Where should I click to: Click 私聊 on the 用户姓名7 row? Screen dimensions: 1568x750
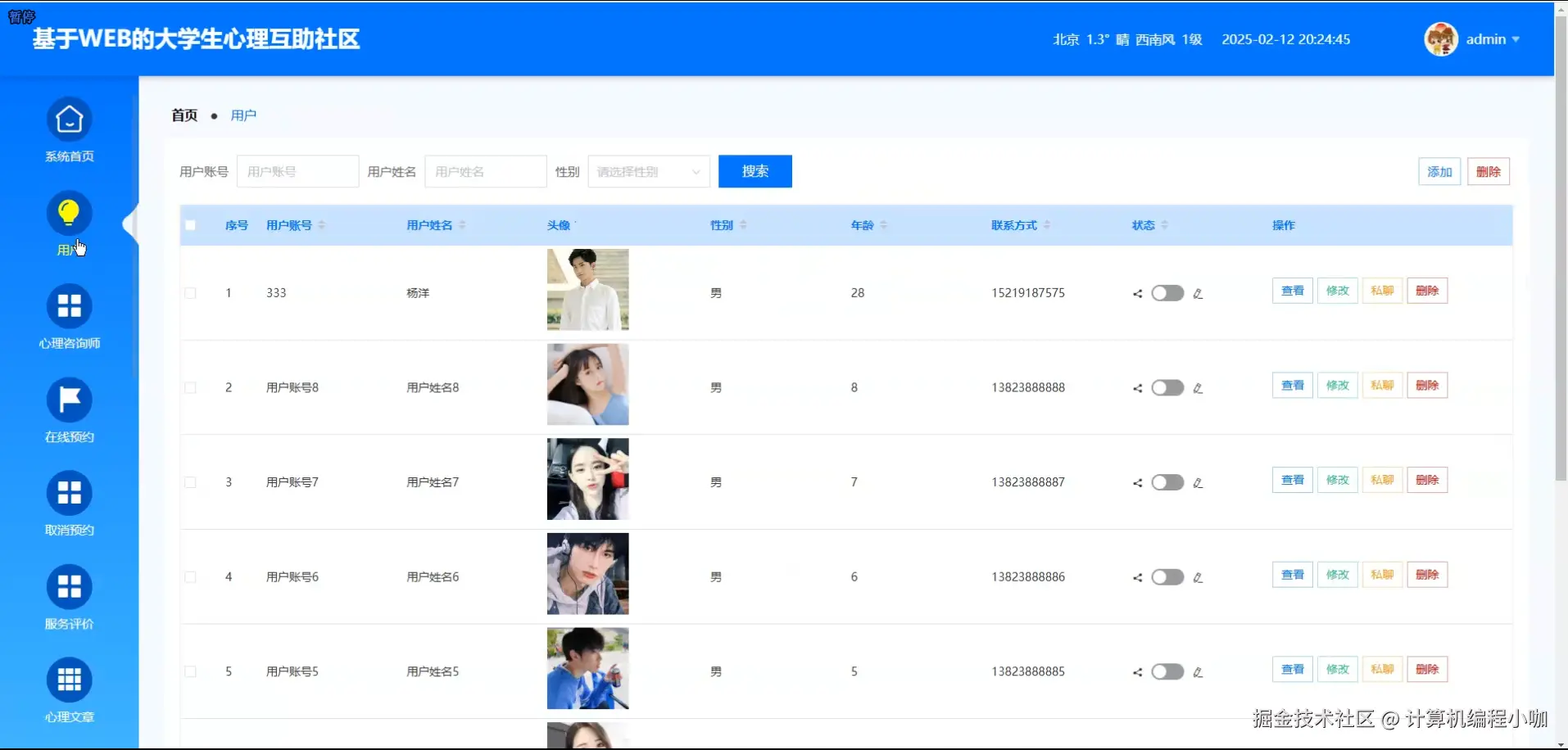point(1382,480)
